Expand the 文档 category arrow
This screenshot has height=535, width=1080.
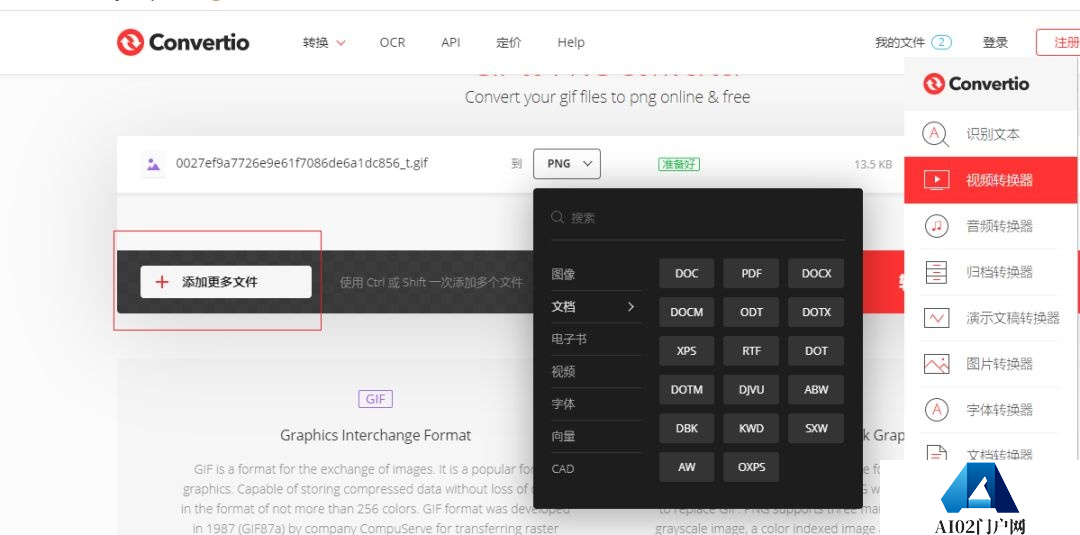(630, 306)
